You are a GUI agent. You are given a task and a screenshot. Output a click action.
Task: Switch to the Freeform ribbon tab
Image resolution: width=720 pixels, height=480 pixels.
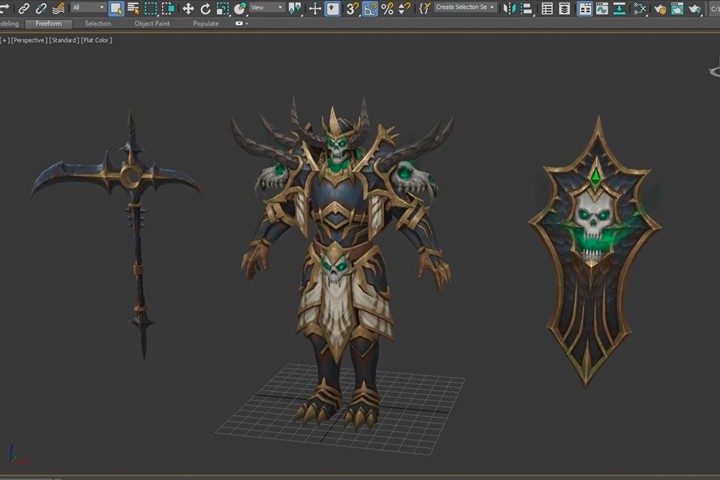pos(48,23)
